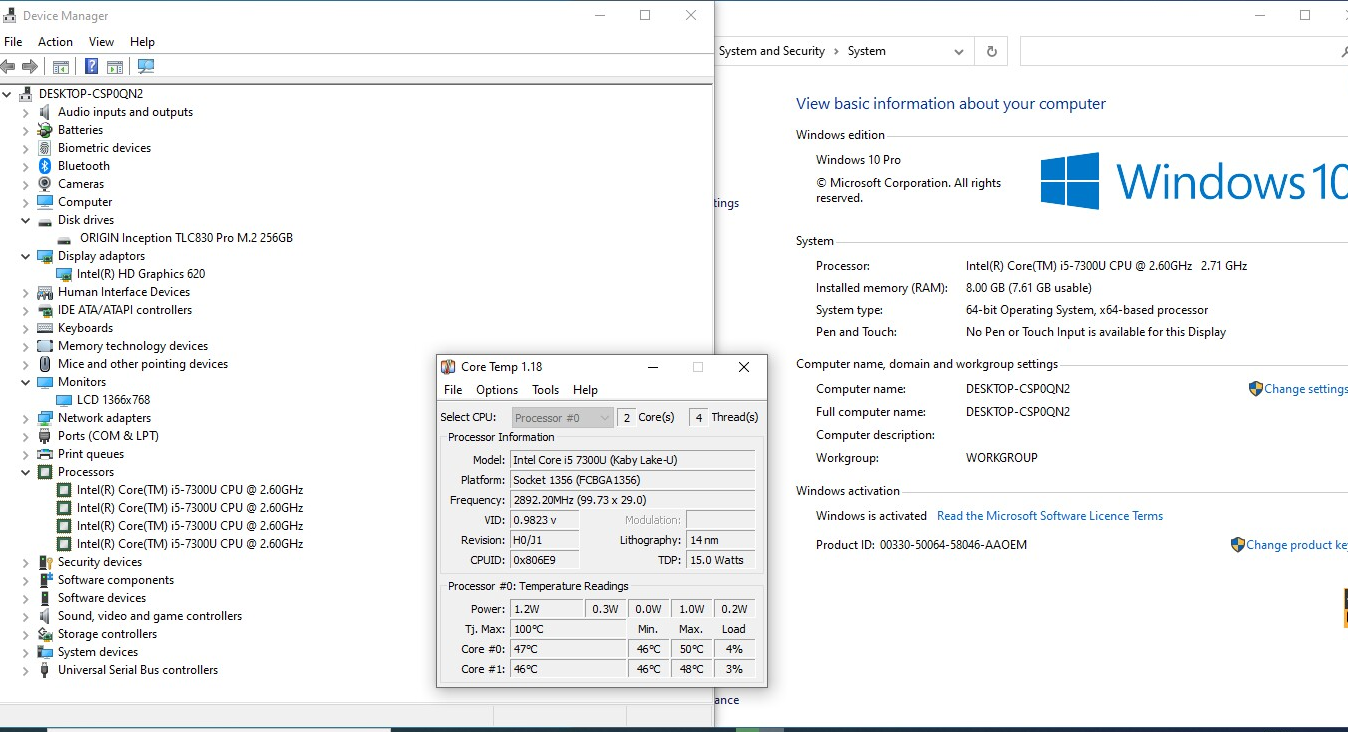Click the Model field in Core Temp
The height and width of the screenshot is (732, 1348).
tap(632, 460)
